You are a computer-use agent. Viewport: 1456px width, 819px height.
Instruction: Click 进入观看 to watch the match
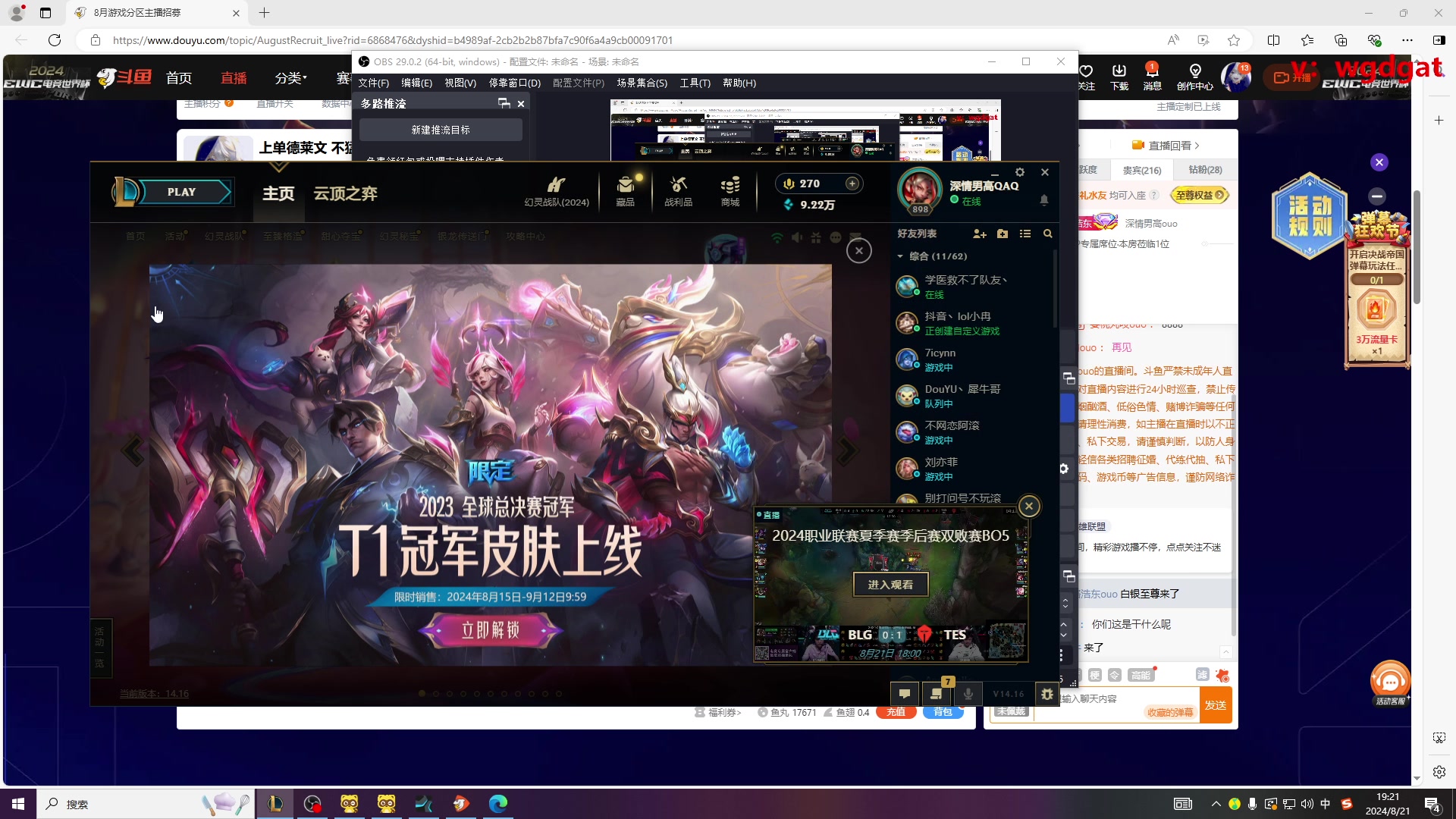(x=890, y=585)
